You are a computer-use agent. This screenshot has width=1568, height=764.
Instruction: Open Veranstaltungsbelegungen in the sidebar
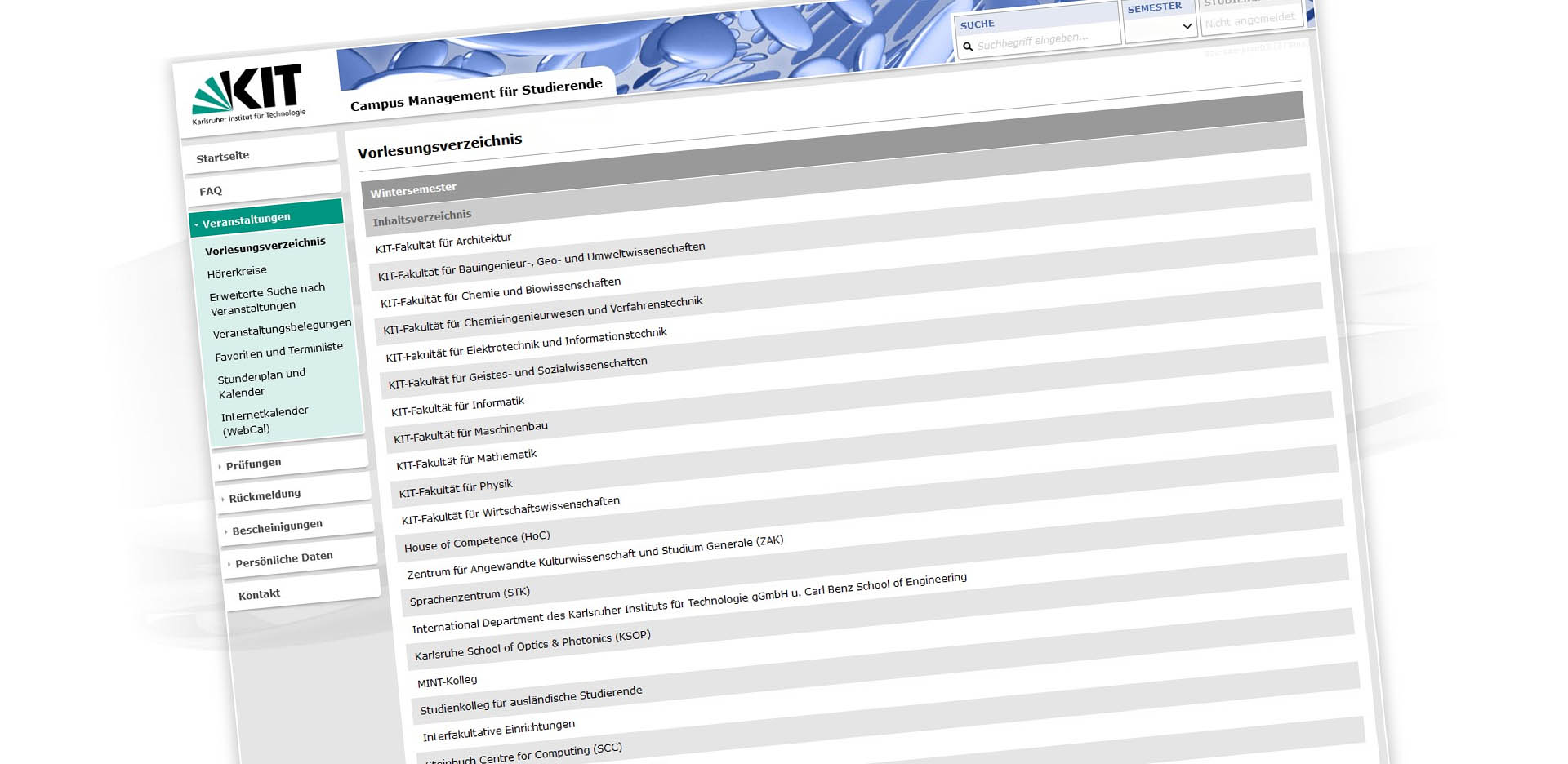click(x=282, y=328)
